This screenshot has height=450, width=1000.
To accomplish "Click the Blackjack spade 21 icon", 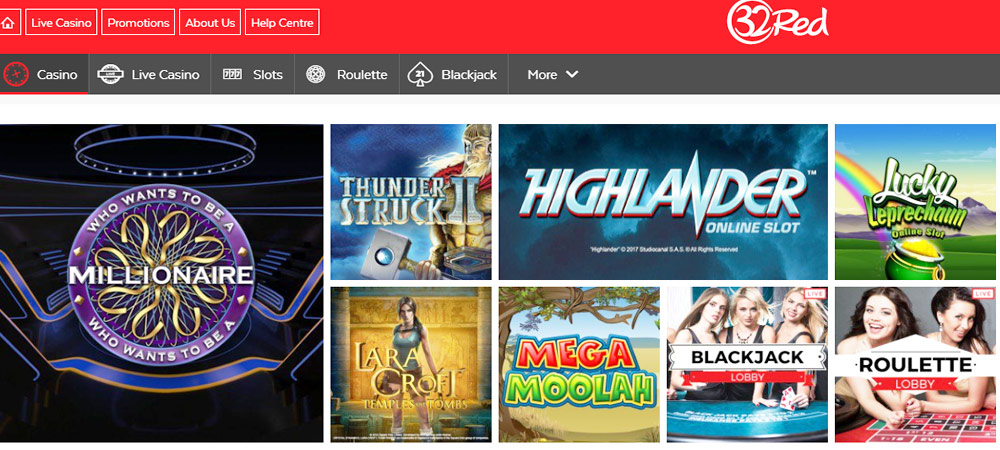I will 420,75.
